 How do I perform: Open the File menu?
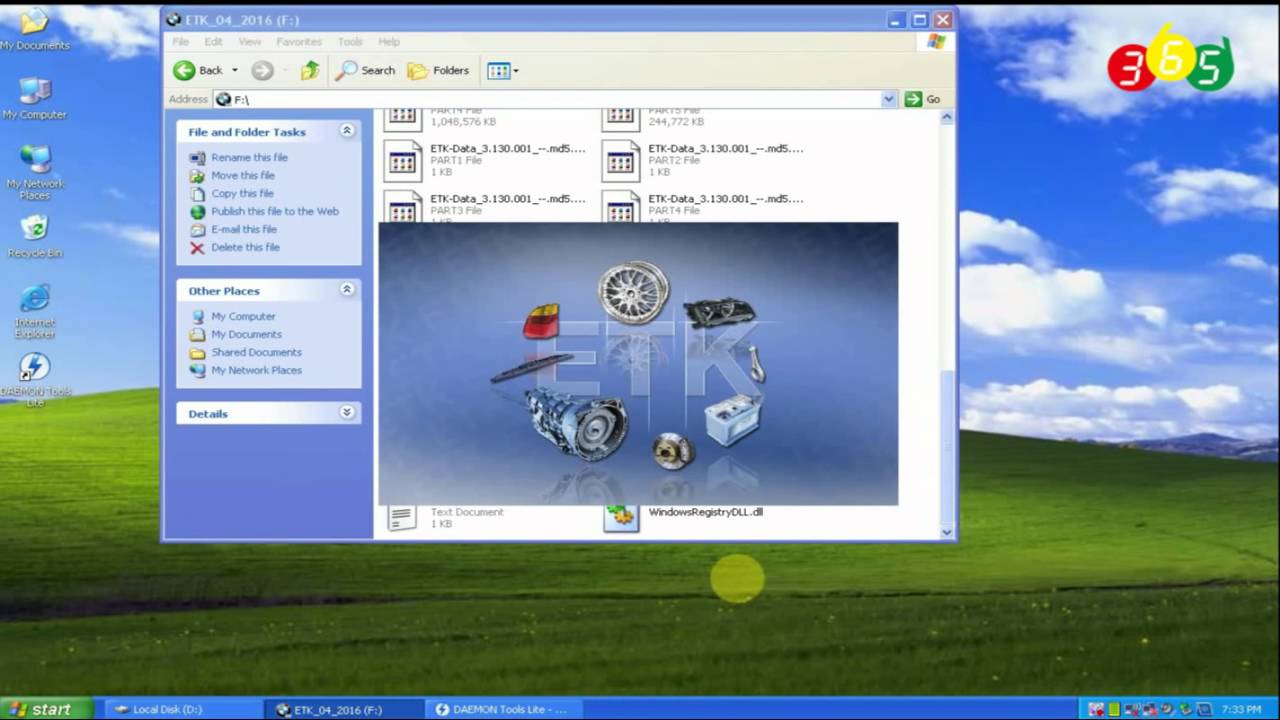(x=181, y=42)
